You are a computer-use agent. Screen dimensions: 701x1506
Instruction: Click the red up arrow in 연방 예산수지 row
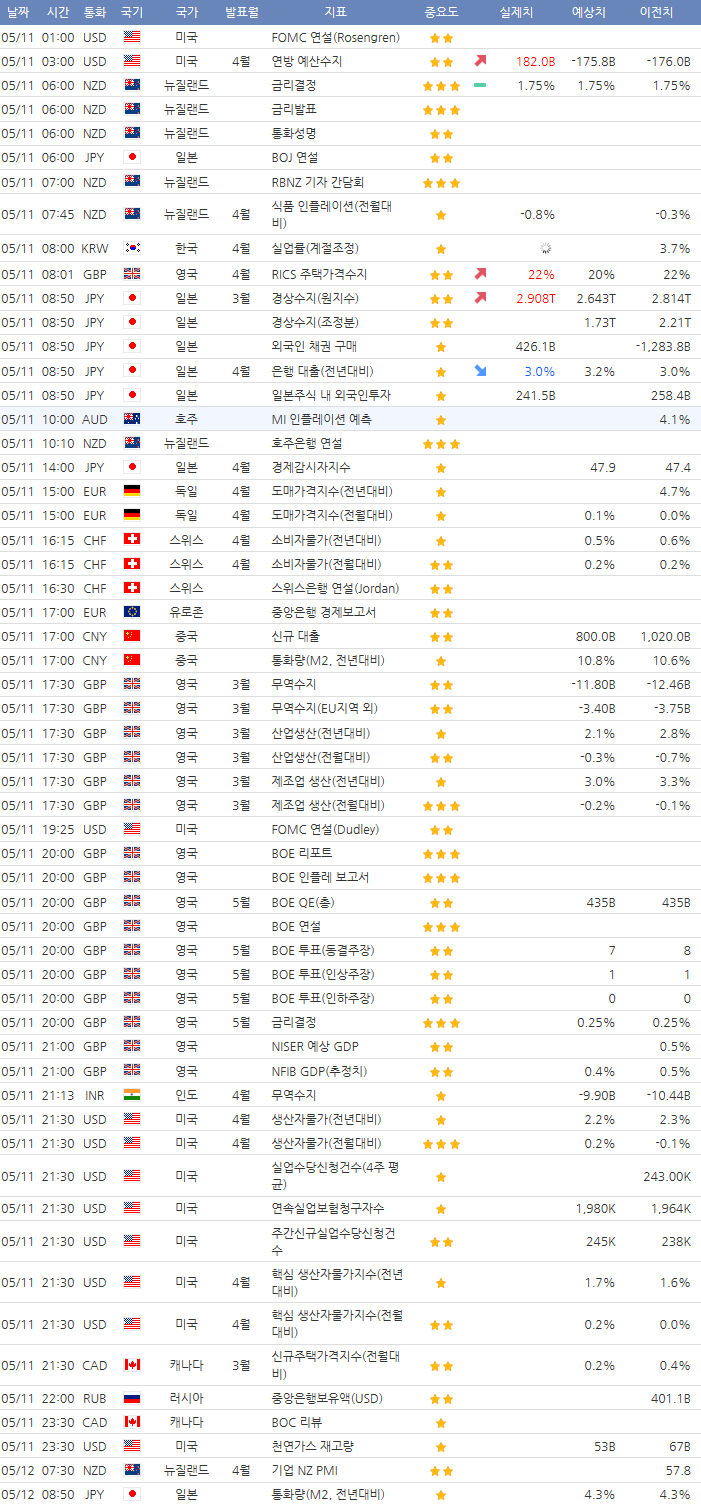[x=481, y=61]
